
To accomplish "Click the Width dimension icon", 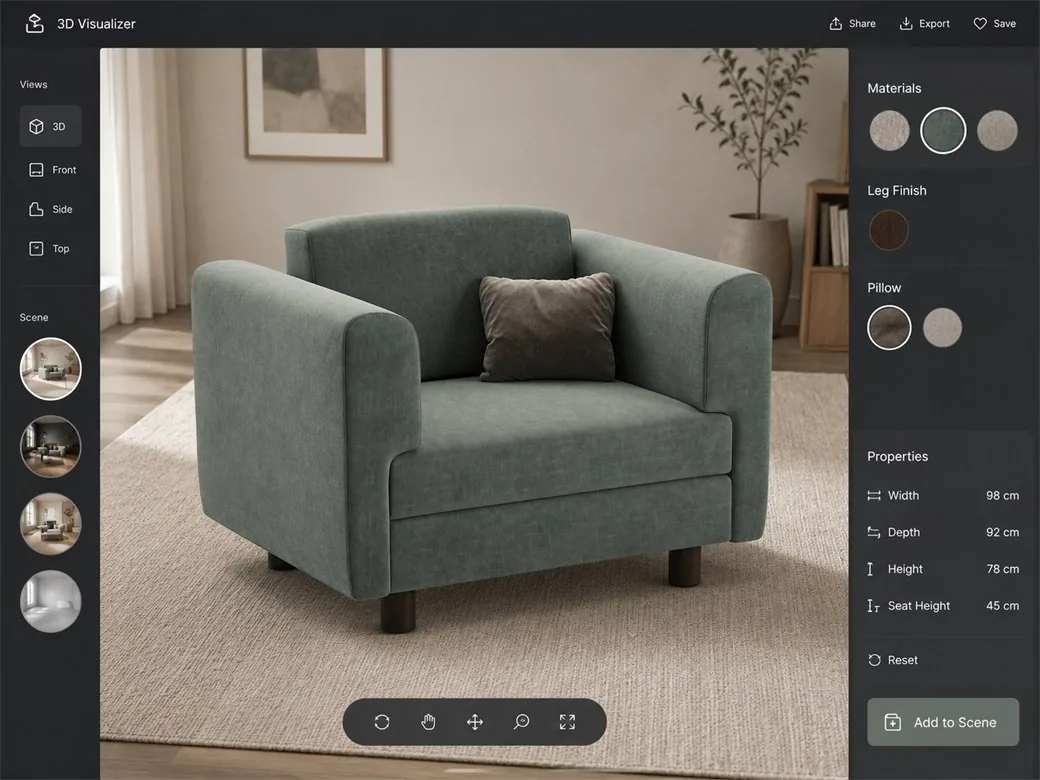I will click(874, 495).
